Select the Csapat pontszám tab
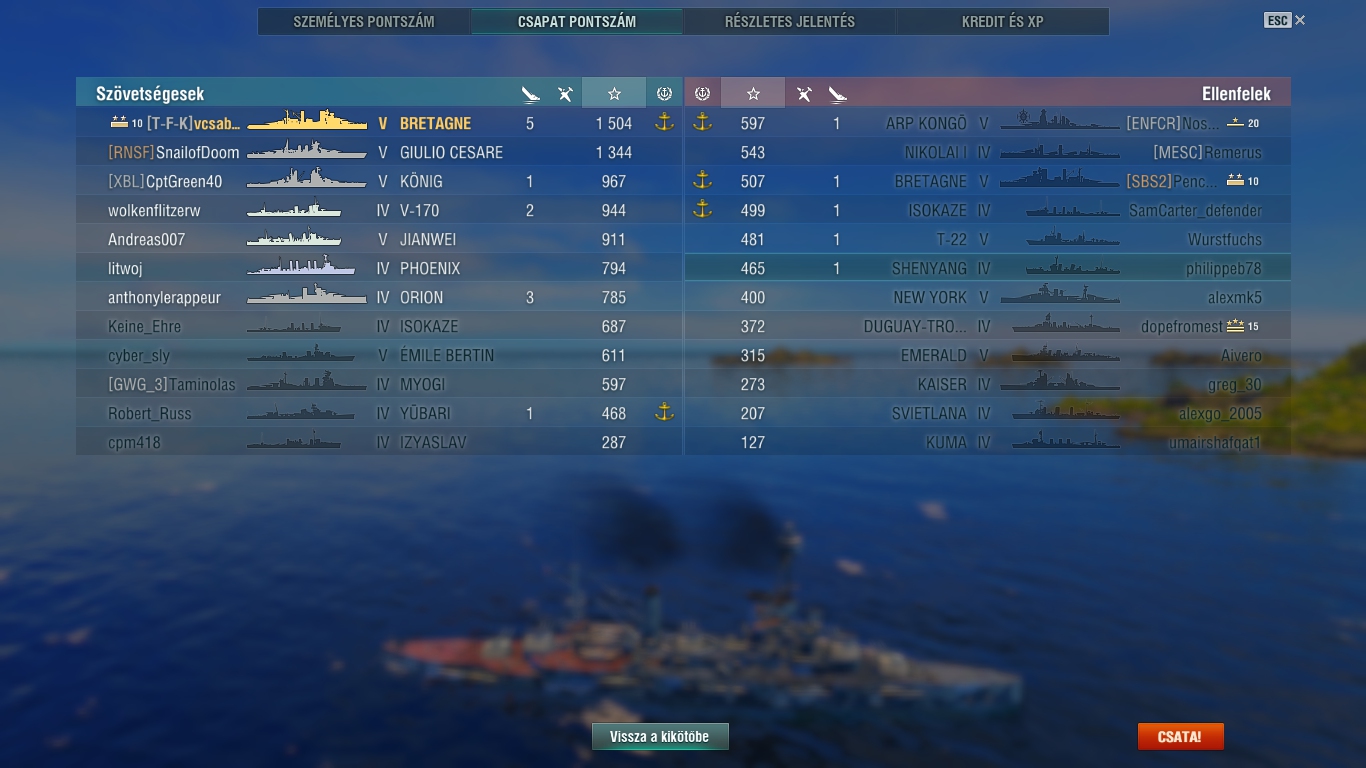Viewport: 1366px width, 768px height. pos(577,21)
